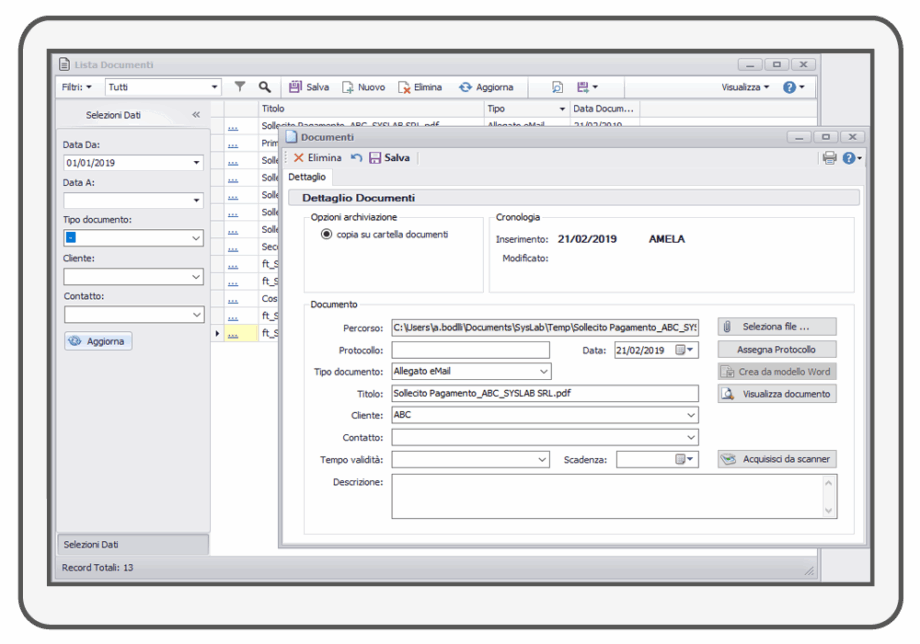Click the printer icon in Documenti window
This screenshot has width=920, height=644.
click(829, 158)
